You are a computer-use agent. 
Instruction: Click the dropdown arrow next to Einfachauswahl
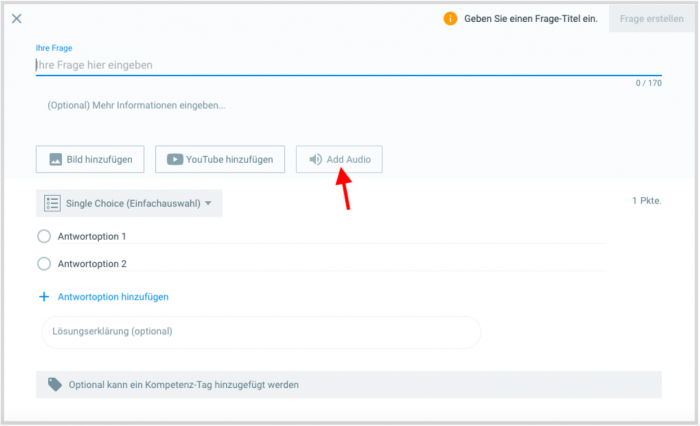click(x=208, y=203)
